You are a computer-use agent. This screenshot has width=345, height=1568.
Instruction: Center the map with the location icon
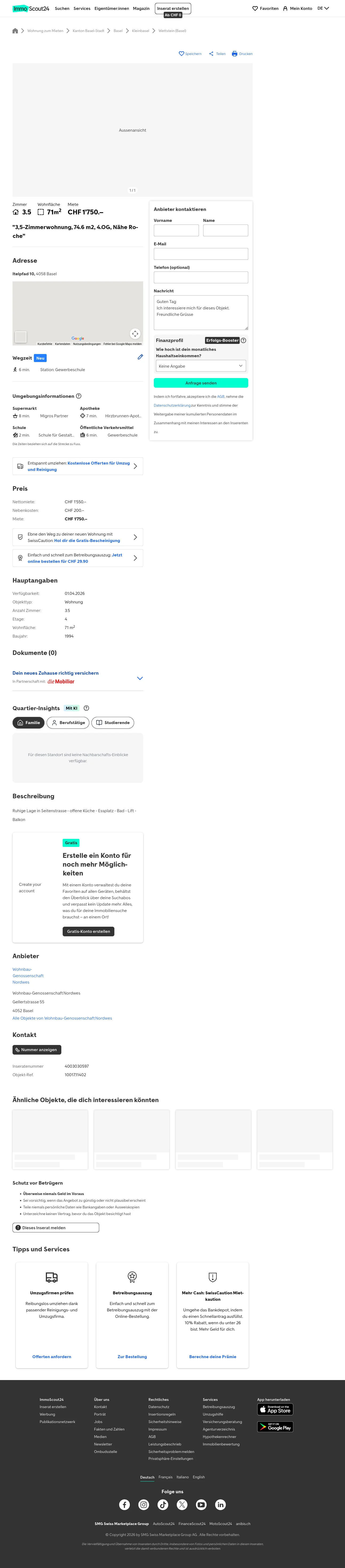[135, 333]
